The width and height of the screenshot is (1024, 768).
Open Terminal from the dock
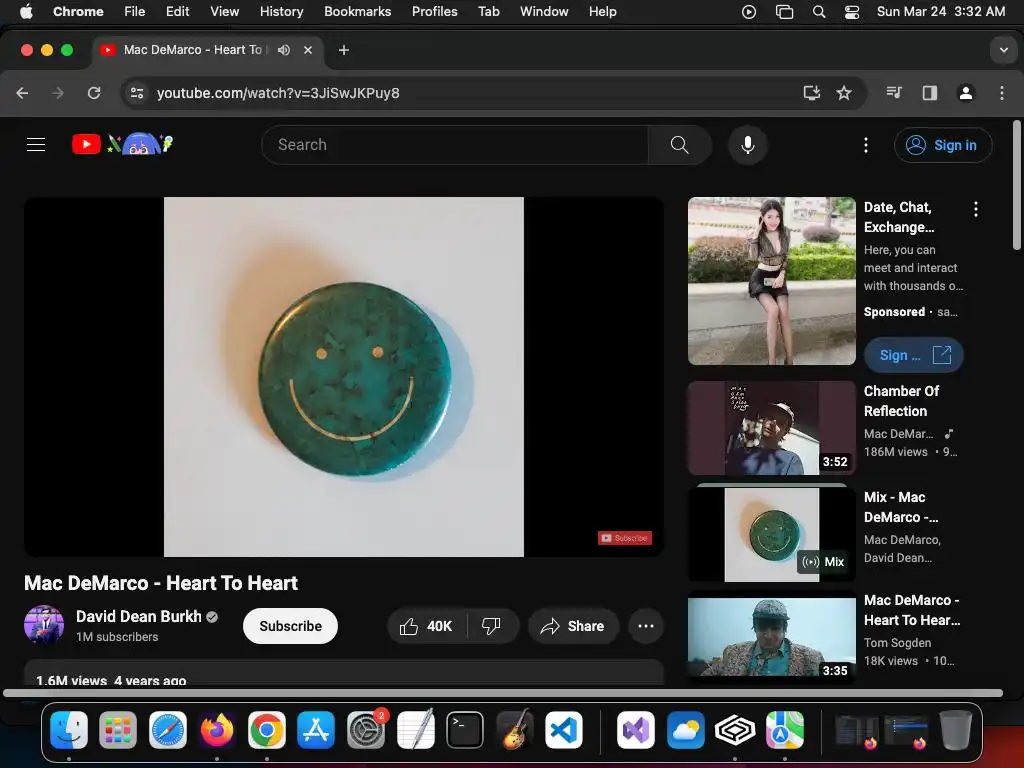click(464, 729)
